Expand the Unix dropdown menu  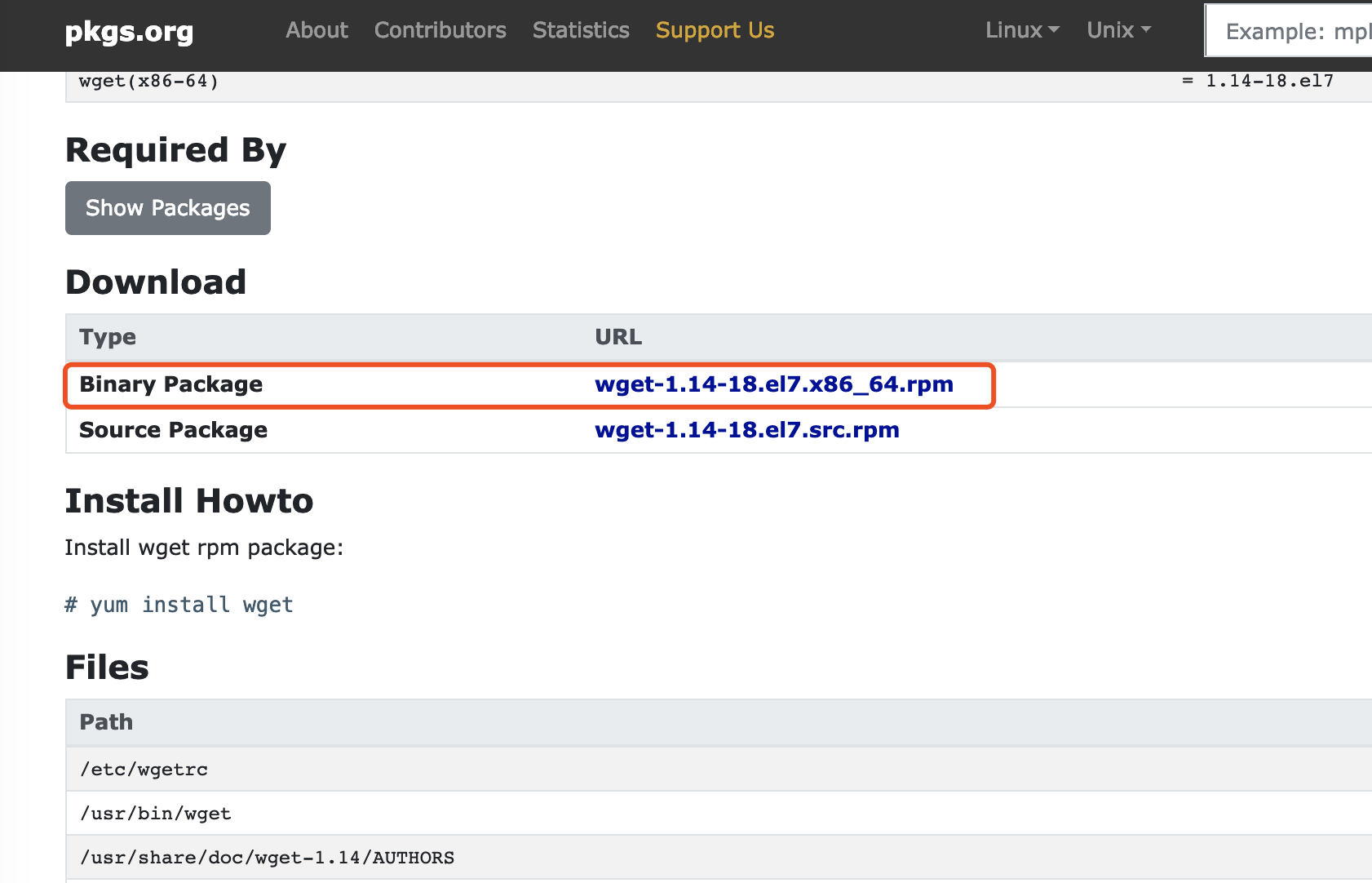click(1118, 30)
